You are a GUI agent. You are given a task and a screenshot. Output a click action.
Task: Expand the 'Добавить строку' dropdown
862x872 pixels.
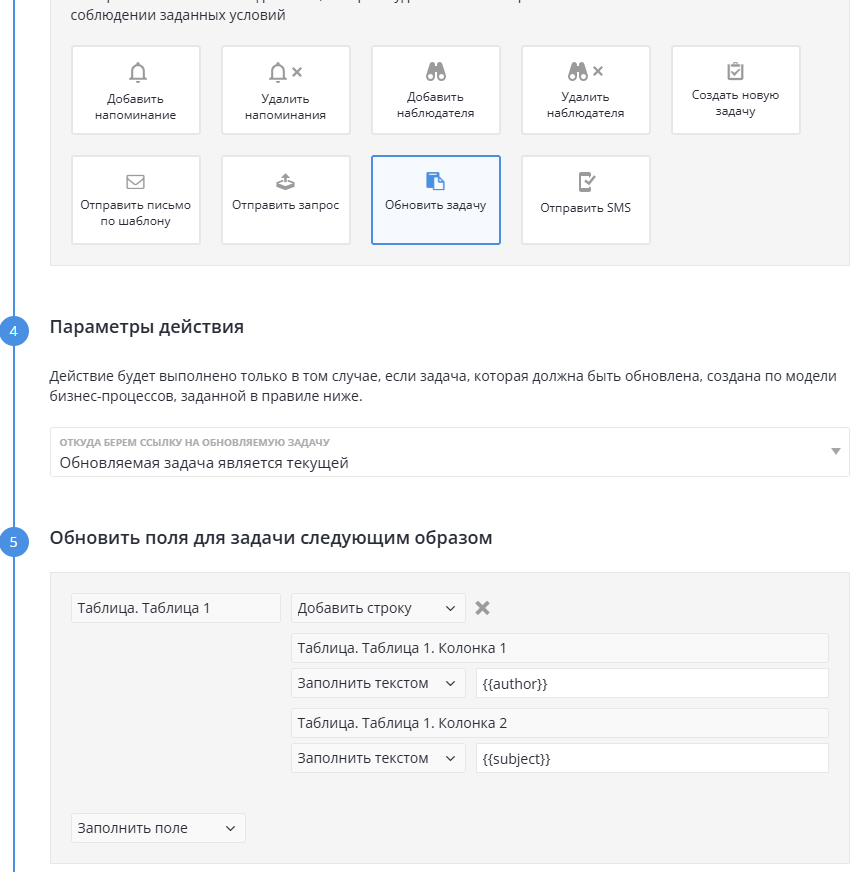point(378,608)
